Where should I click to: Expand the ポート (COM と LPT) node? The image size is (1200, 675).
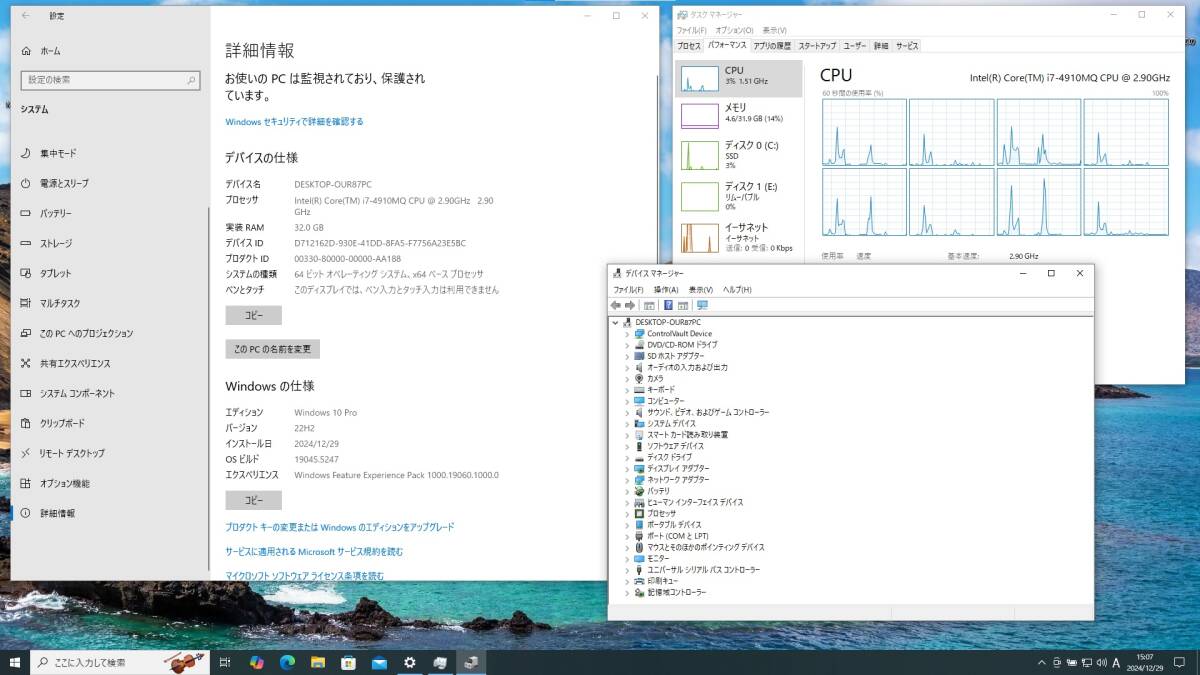click(x=628, y=536)
